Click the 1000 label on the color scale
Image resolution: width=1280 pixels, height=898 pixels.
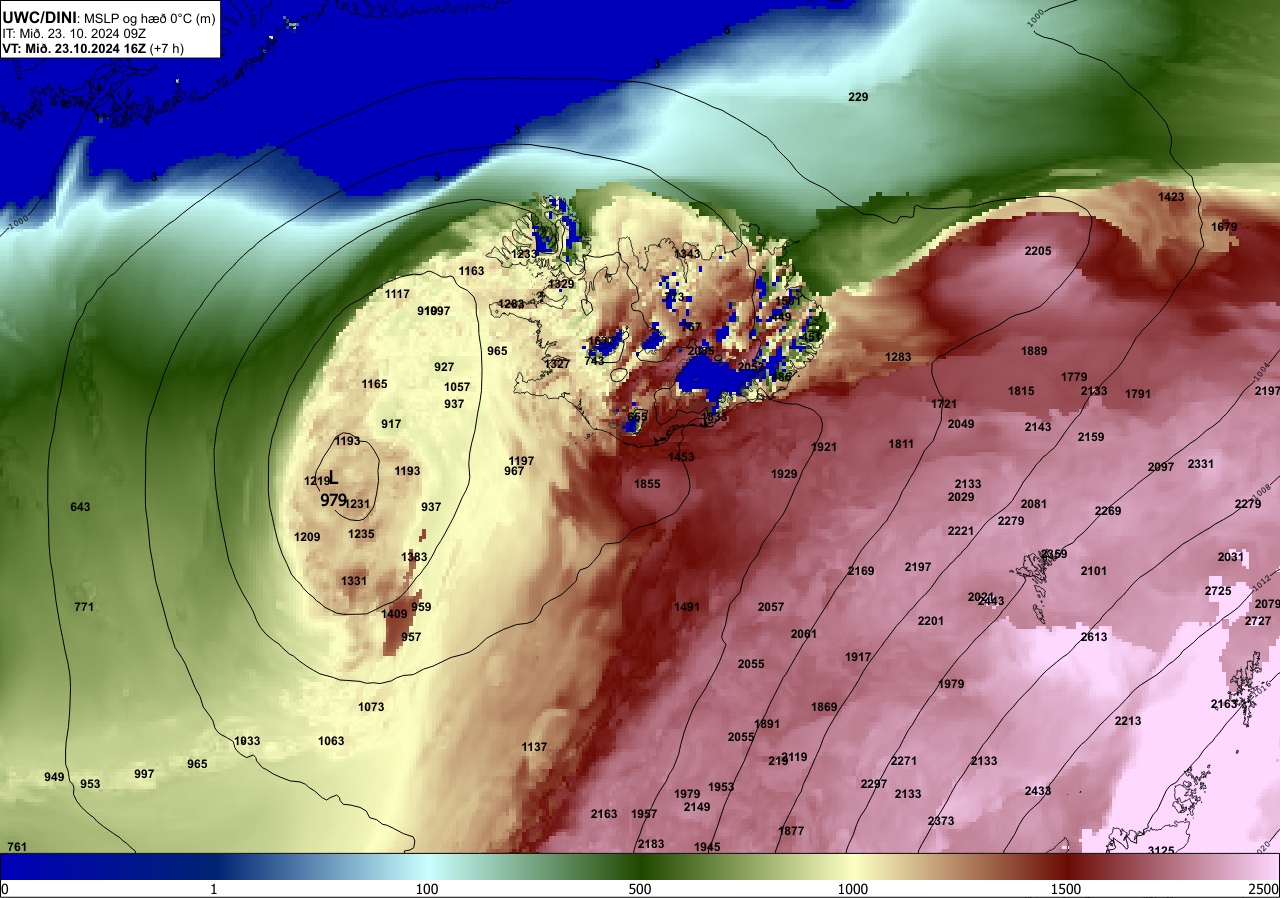click(x=853, y=890)
